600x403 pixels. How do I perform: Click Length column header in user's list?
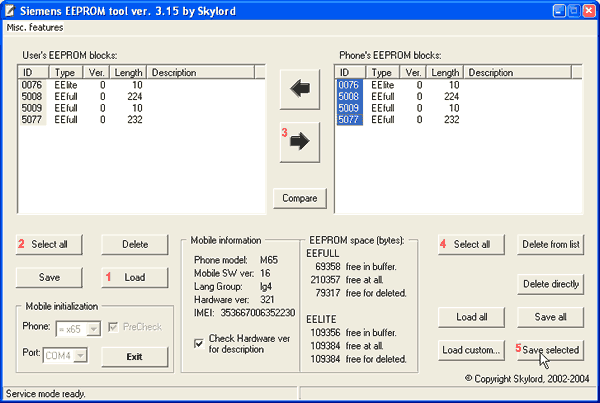coord(129,72)
